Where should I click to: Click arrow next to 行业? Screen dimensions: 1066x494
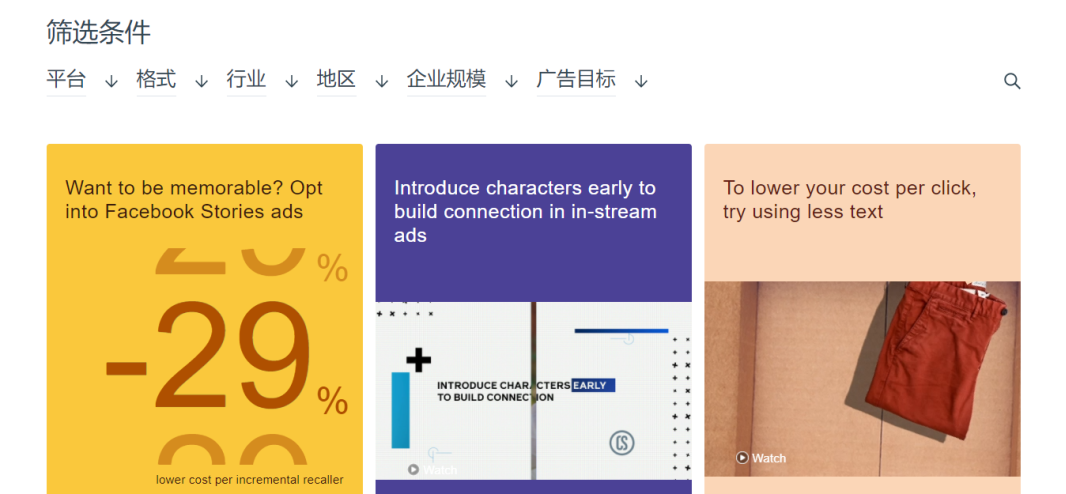292,82
